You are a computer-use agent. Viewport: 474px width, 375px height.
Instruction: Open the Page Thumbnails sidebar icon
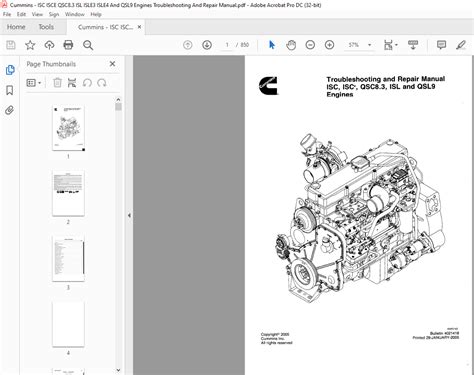(x=10, y=70)
